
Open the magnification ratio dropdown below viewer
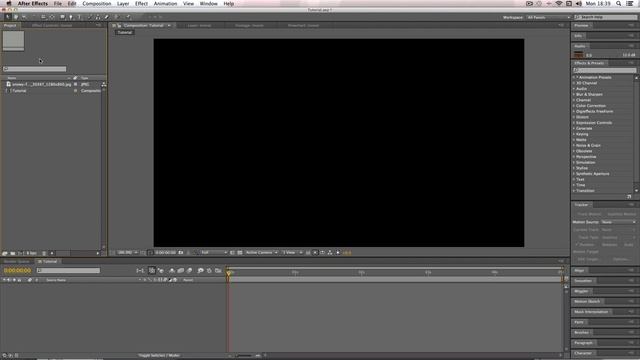(128, 253)
